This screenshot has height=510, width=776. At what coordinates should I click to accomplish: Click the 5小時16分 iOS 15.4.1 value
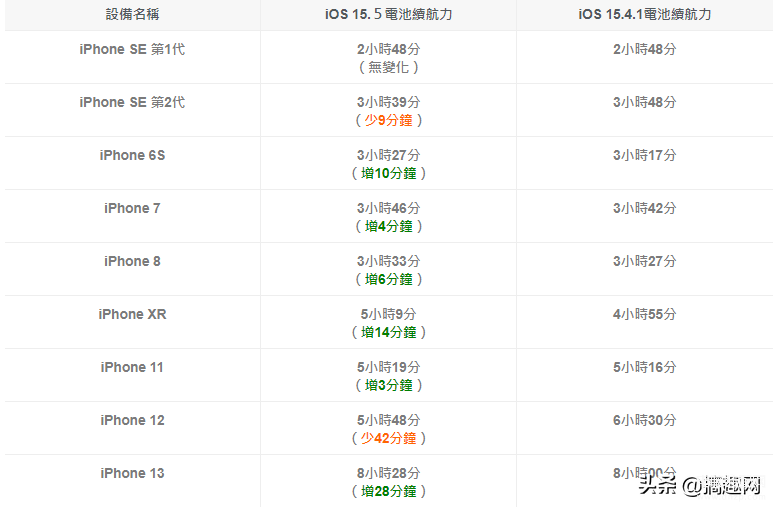tap(644, 367)
